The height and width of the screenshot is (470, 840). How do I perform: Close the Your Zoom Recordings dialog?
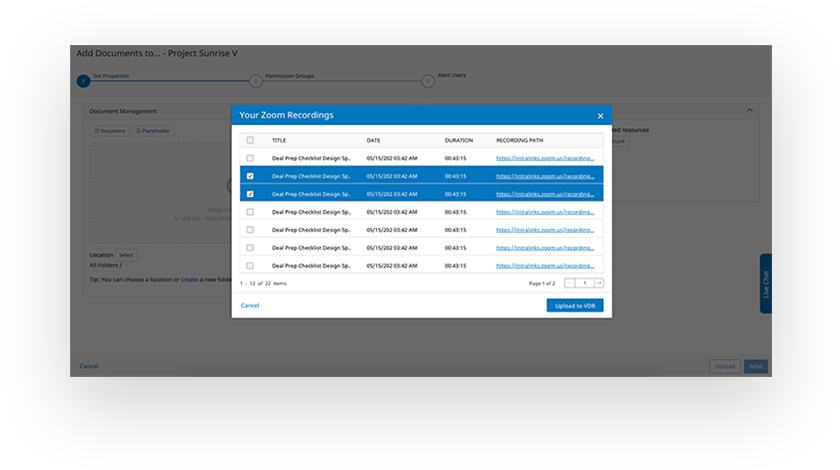[600, 116]
